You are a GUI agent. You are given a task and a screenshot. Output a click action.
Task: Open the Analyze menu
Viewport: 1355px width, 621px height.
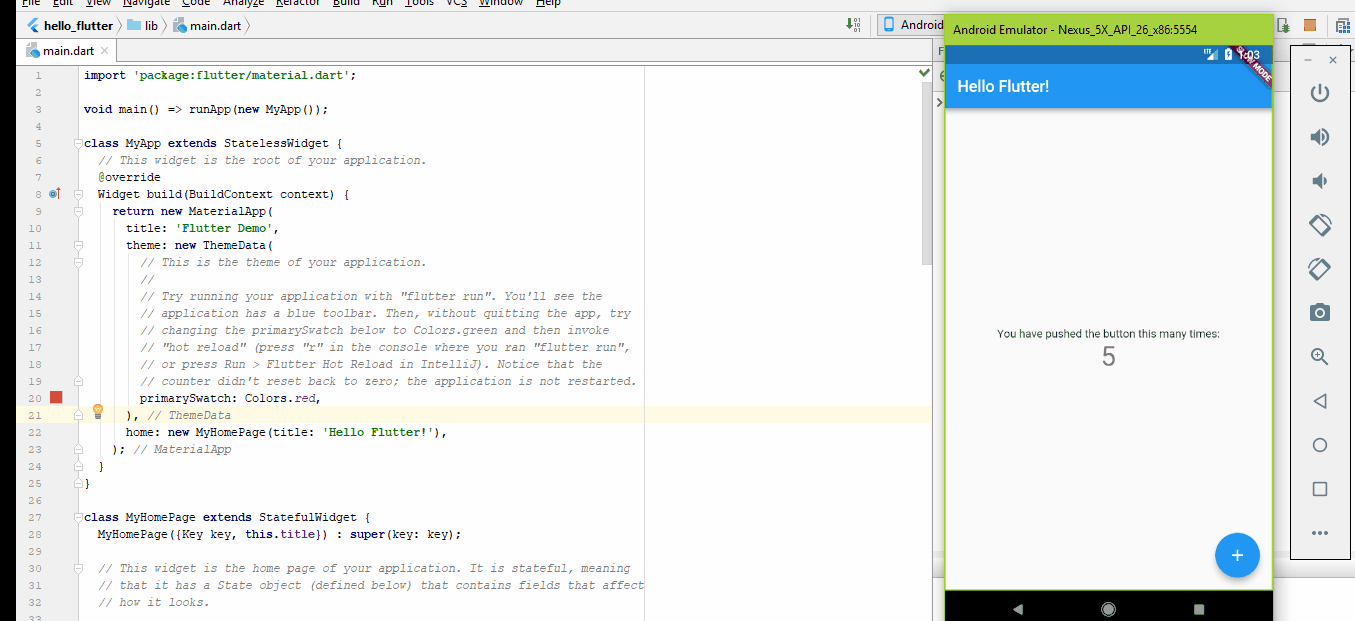[244, 3]
